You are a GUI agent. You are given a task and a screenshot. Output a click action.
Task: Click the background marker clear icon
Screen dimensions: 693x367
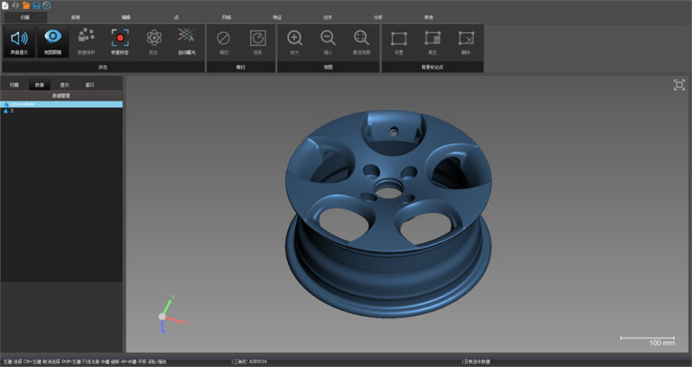432,38
